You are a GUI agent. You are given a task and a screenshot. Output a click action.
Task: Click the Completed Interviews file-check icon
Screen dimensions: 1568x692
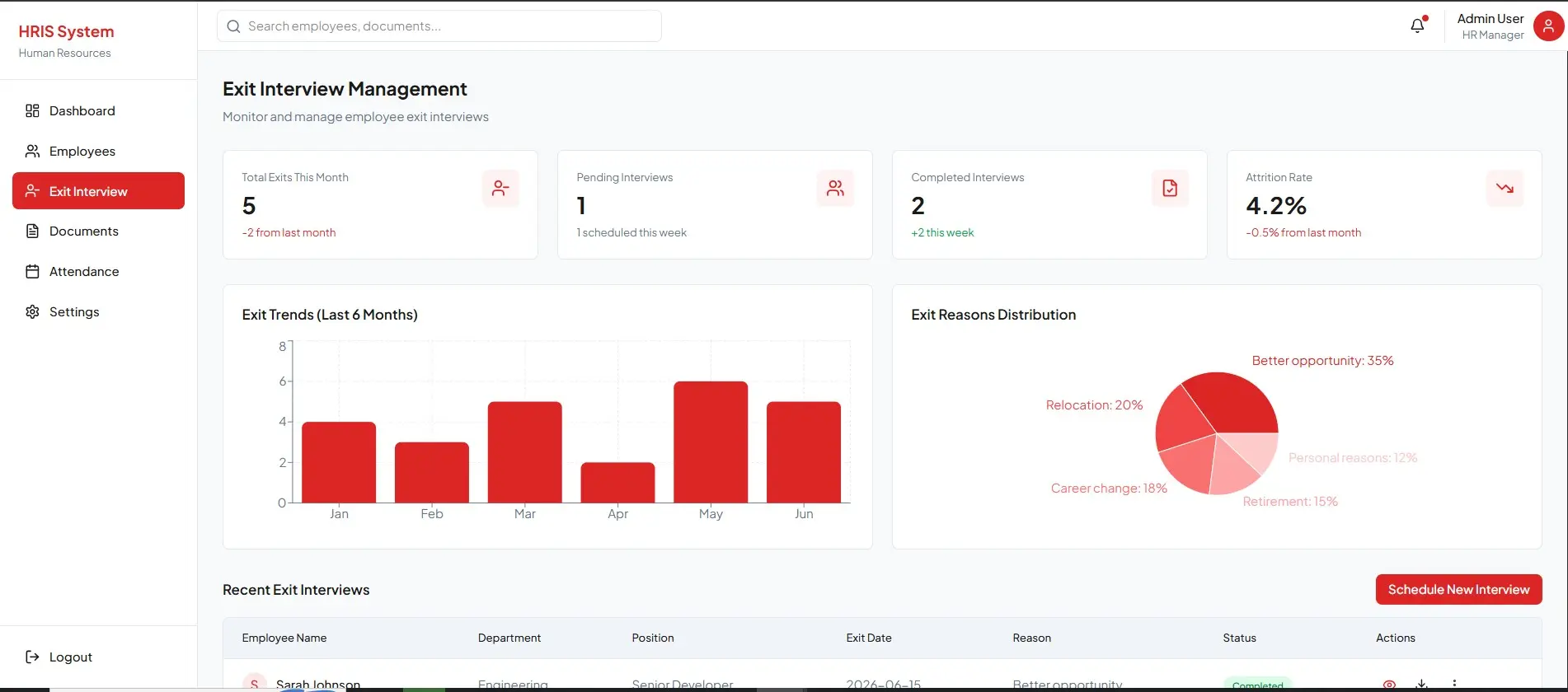pyautogui.click(x=1170, y=189)
